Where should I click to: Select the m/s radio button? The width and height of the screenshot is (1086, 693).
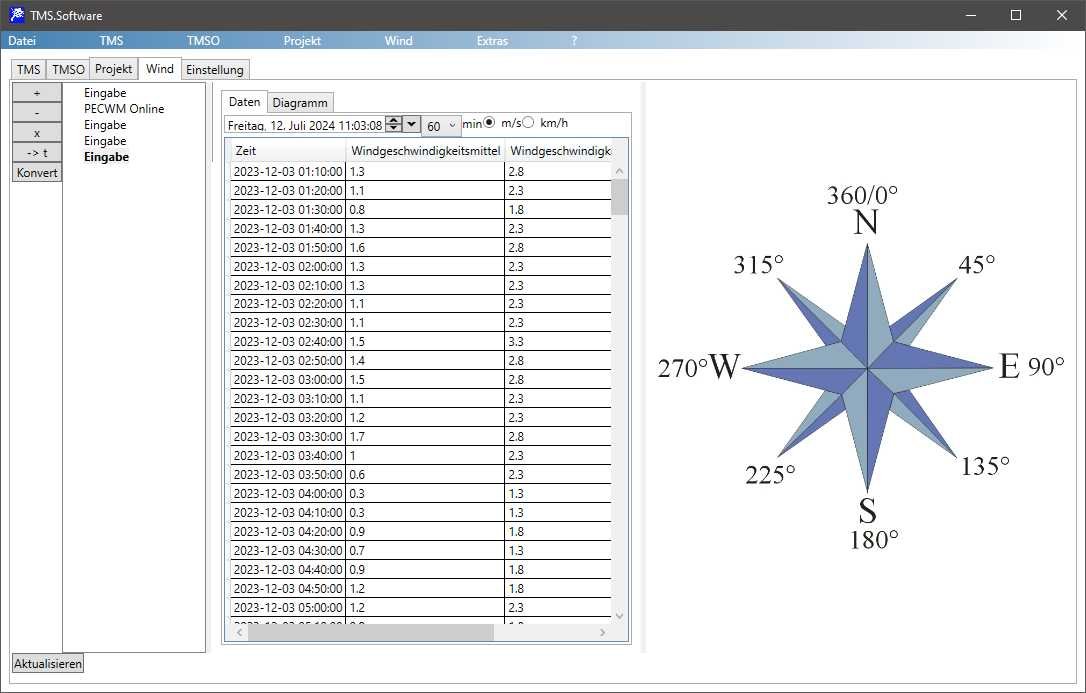(x=489, y=123)
